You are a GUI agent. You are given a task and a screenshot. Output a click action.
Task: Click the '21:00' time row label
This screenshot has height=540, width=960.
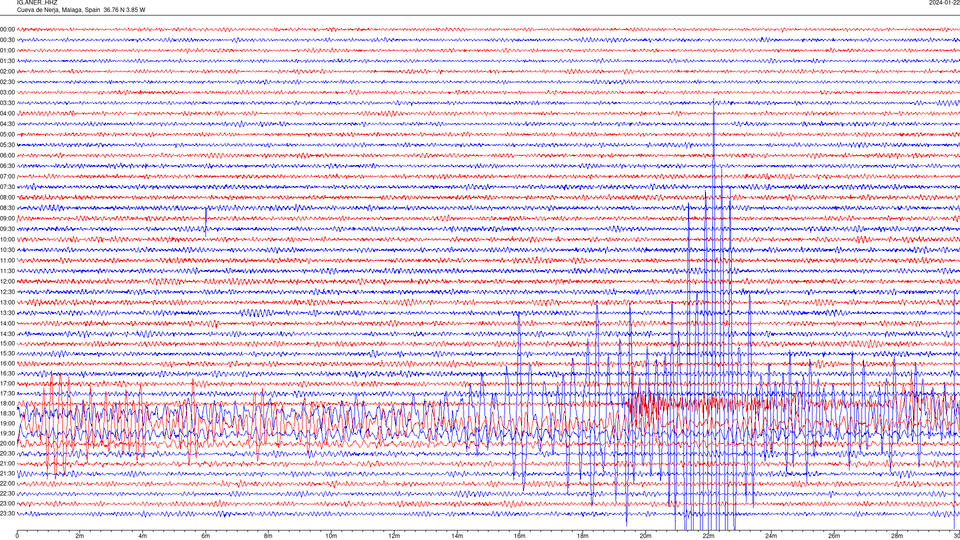(7, 463)
